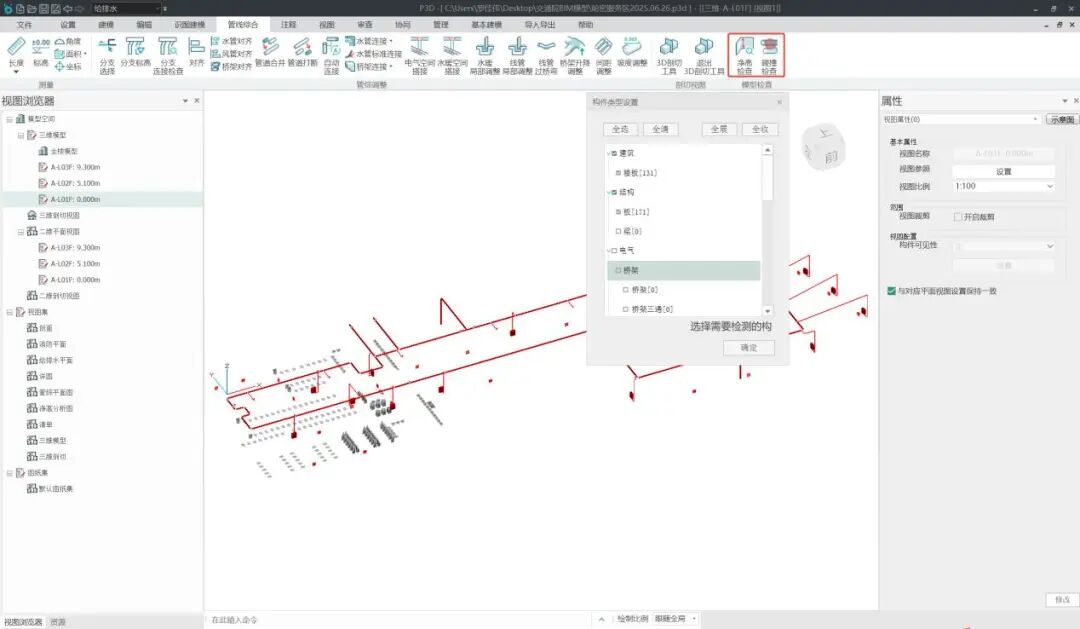Run 净高检查 clear height check
This screenshot has height=629, width=1080.
tap(745, 55)
